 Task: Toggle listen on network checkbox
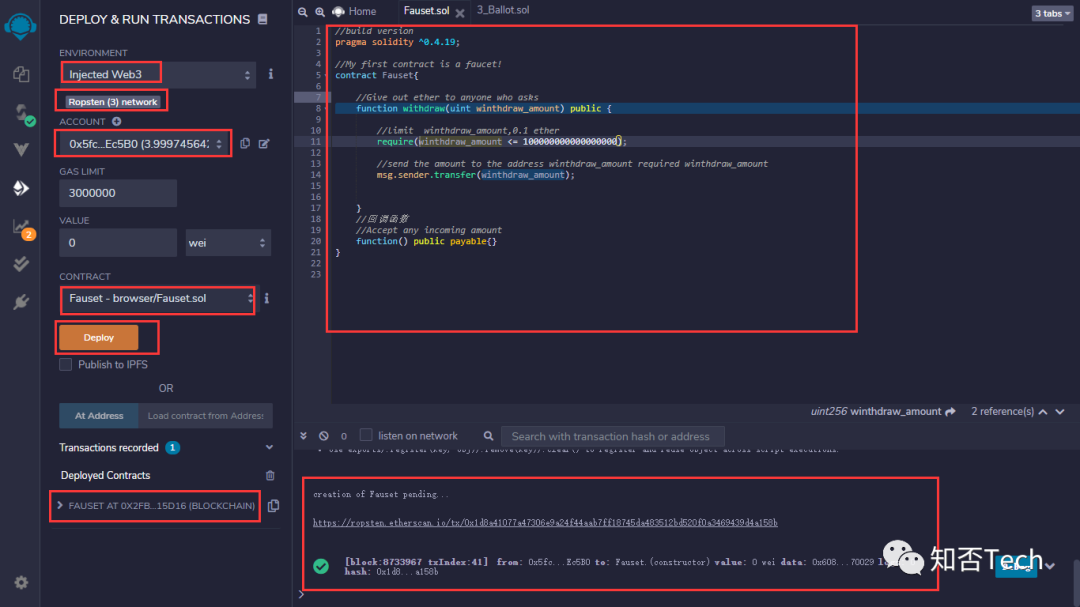pyautogui.click(x=366, y=435)
